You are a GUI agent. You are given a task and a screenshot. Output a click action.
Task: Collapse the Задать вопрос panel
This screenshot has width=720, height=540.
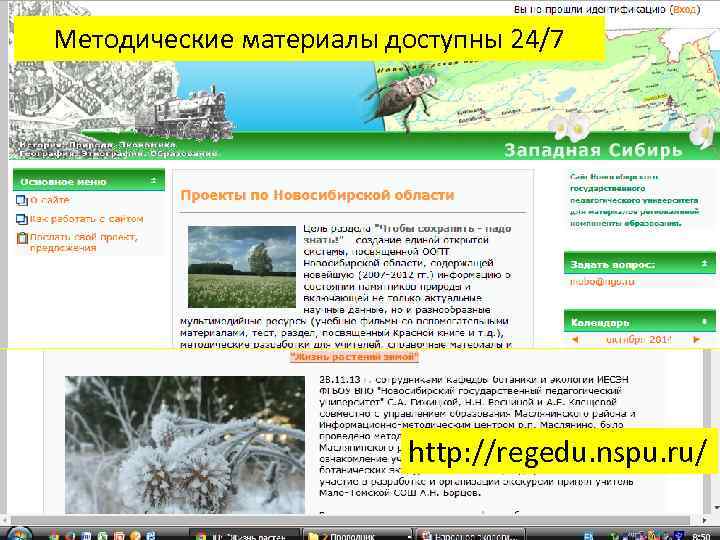[x=704, y=264]
